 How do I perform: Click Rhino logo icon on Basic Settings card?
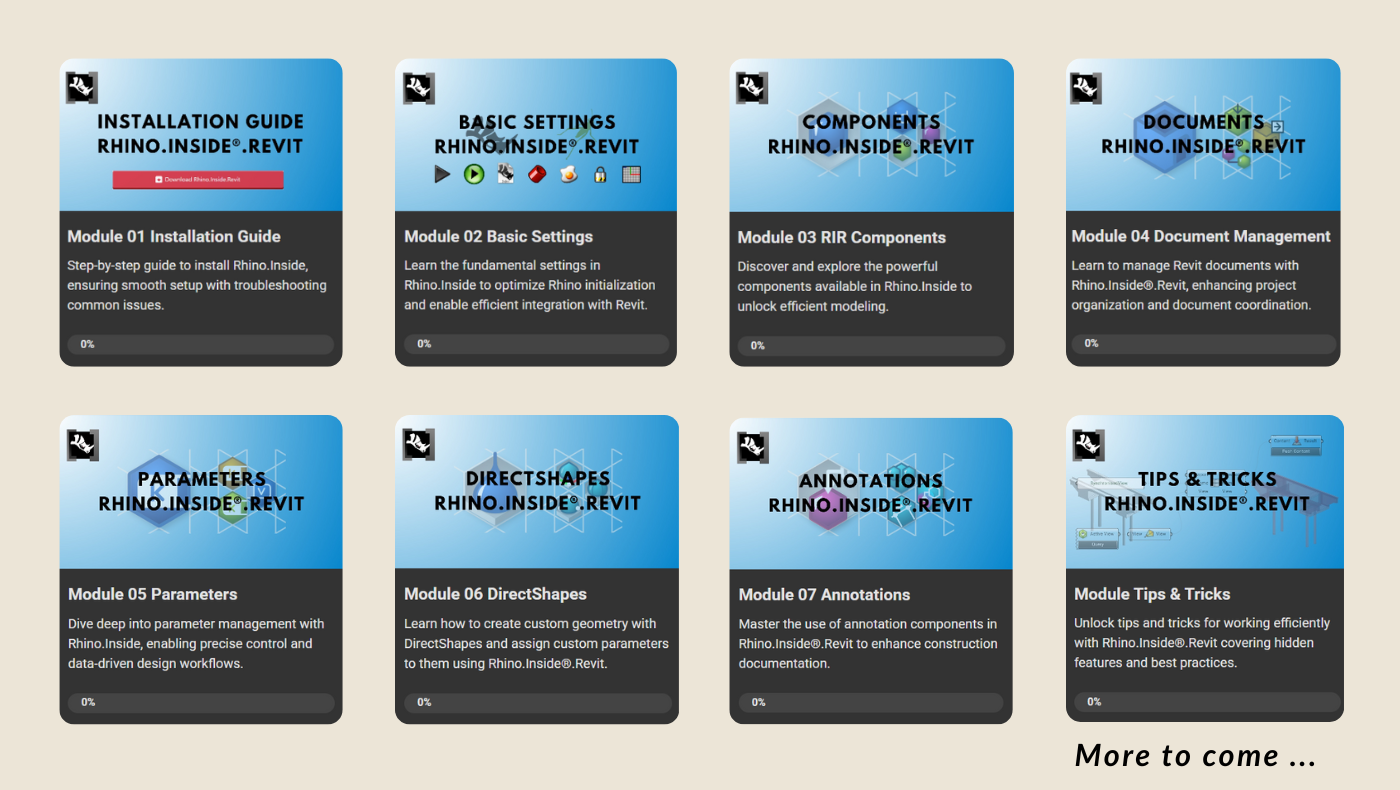[419, 88]
